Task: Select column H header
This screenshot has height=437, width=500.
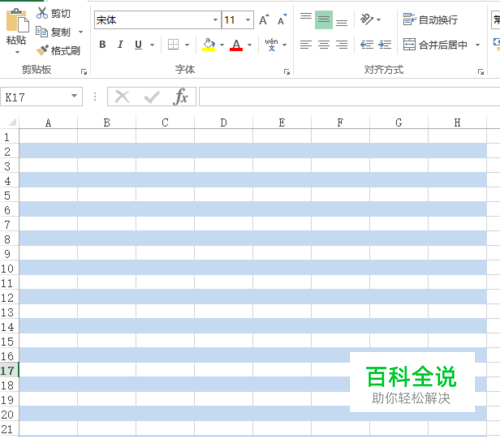Action: (x=457, y=123)
